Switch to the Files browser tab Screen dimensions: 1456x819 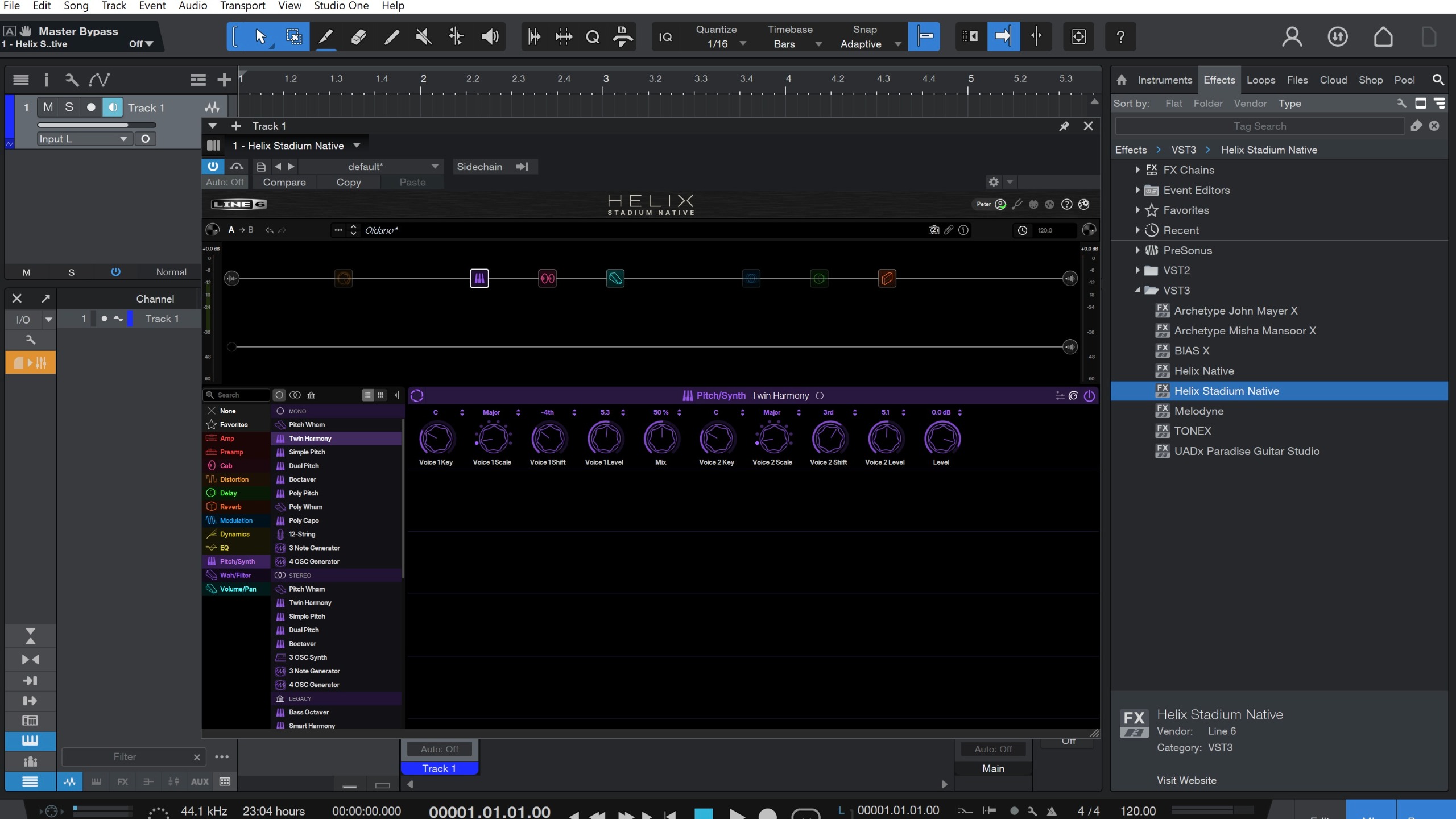pyautogui.click(x=1297, y=80)
